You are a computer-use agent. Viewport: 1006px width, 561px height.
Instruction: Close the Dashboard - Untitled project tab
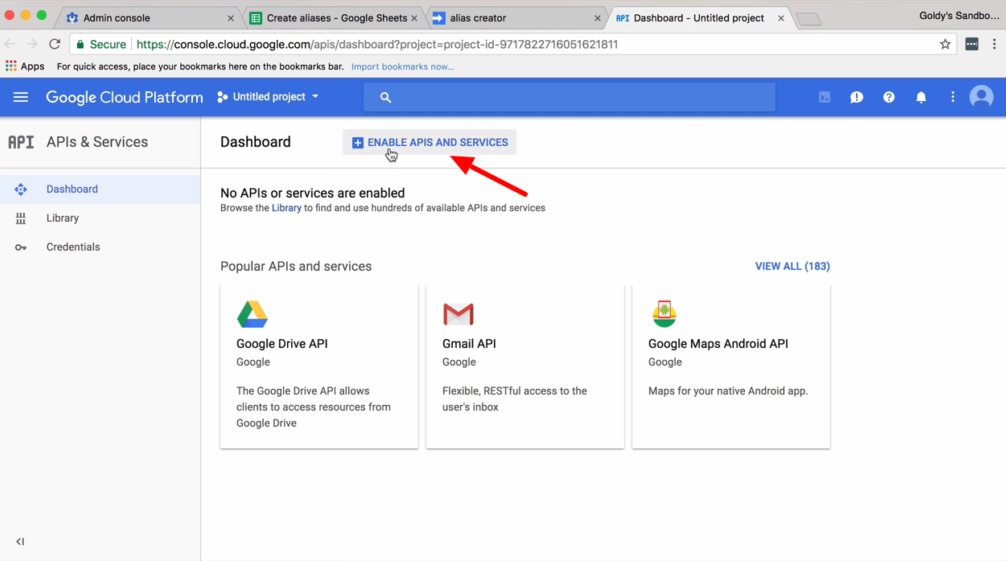(781, 18)
